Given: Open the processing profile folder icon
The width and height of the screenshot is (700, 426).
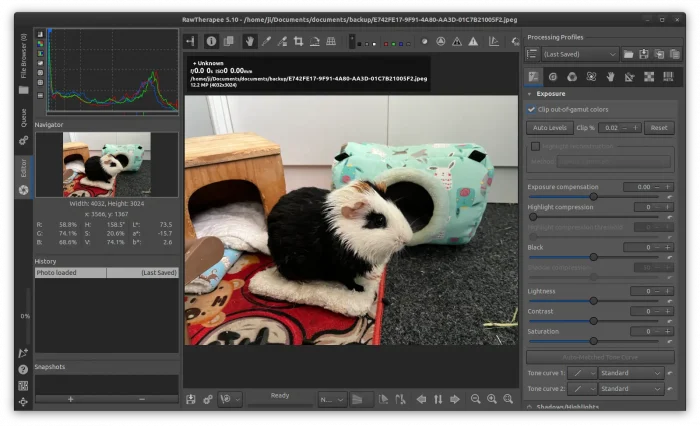Looking at the screenshot, I should pyautogui.click(x=629, y=54).
